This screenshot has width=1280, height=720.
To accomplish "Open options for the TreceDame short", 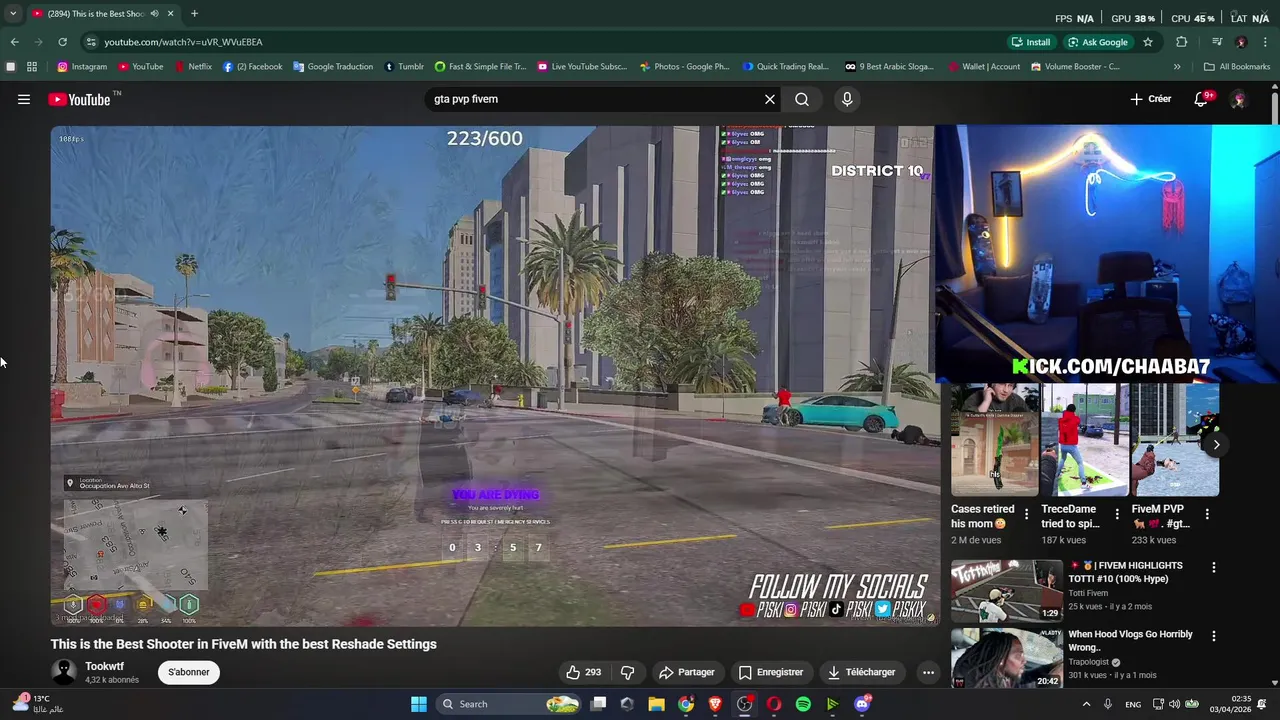I will click(1117, 514).
